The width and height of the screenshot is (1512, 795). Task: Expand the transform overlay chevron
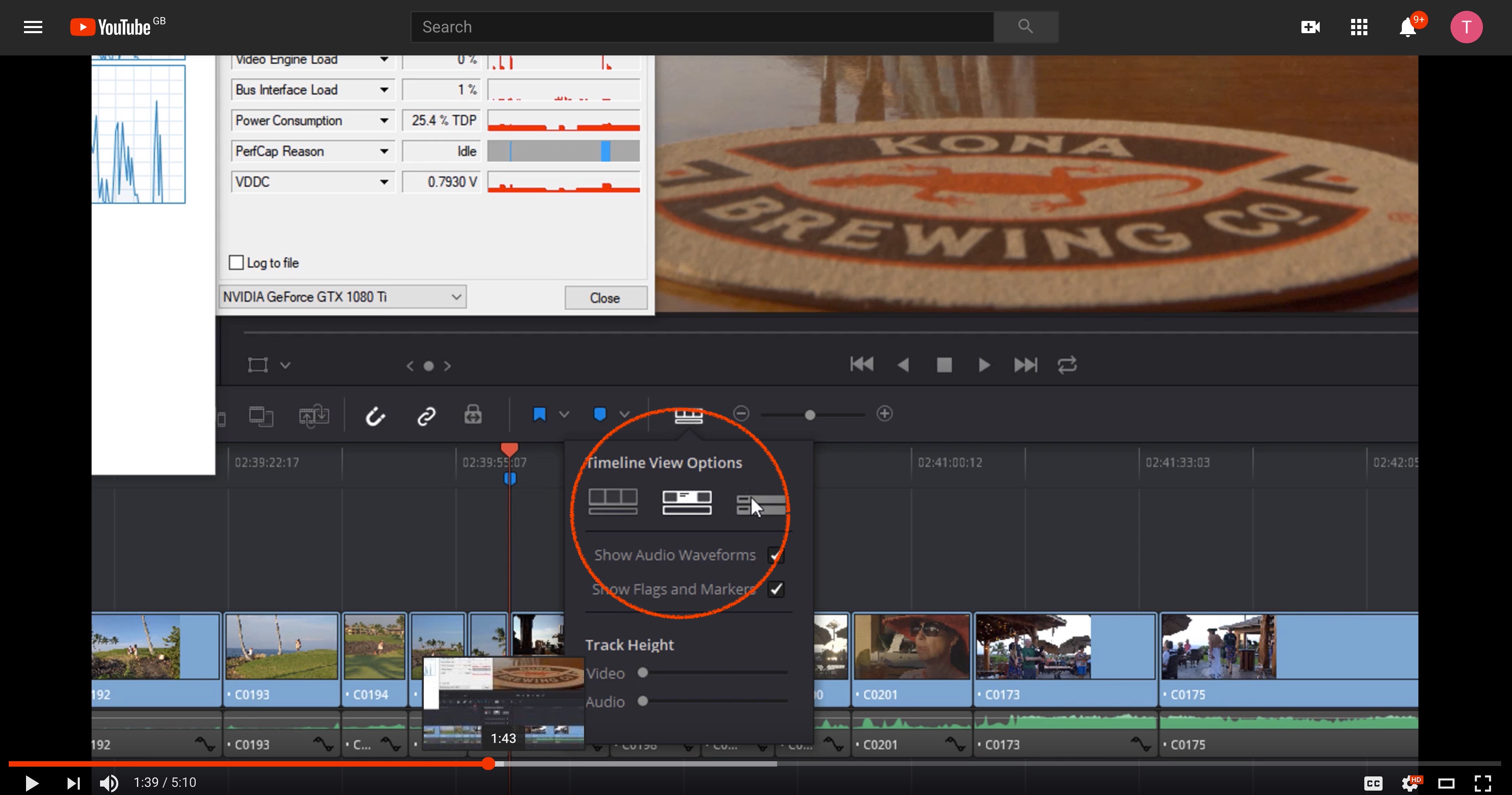tap(285, 365)
